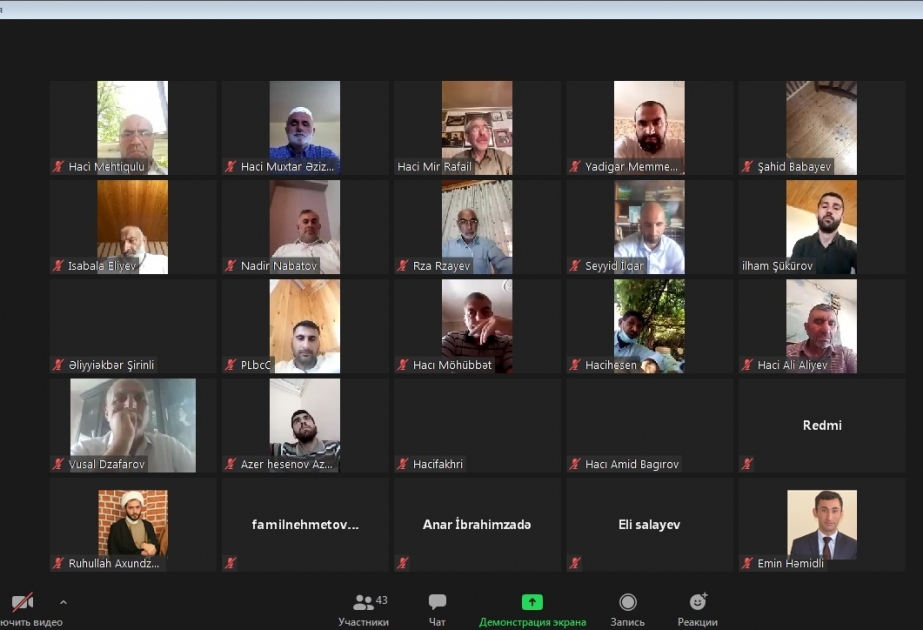
Task: Click the participant count "43"
Action: (381, 600)
